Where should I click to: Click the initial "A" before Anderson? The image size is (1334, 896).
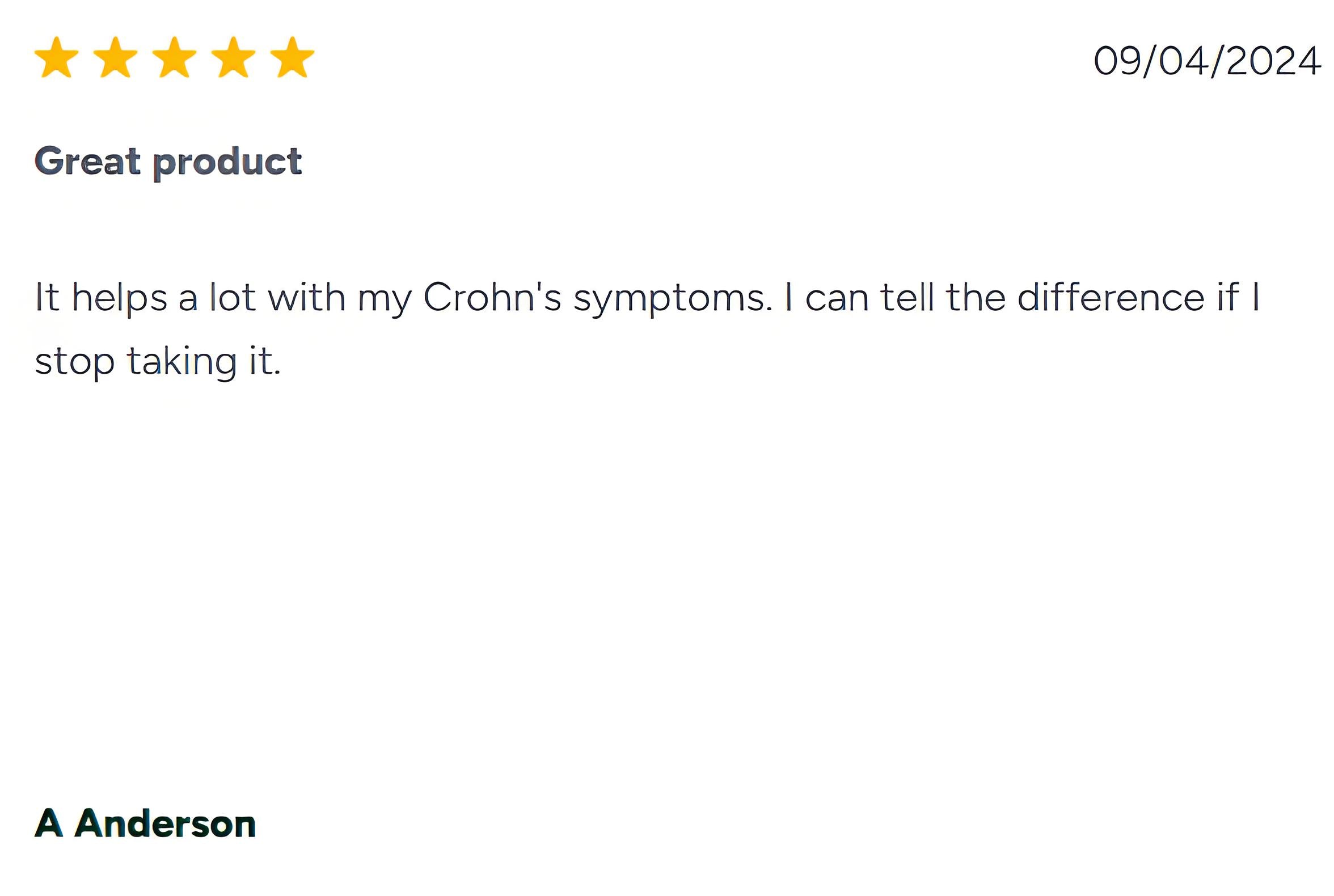point(49,823)
